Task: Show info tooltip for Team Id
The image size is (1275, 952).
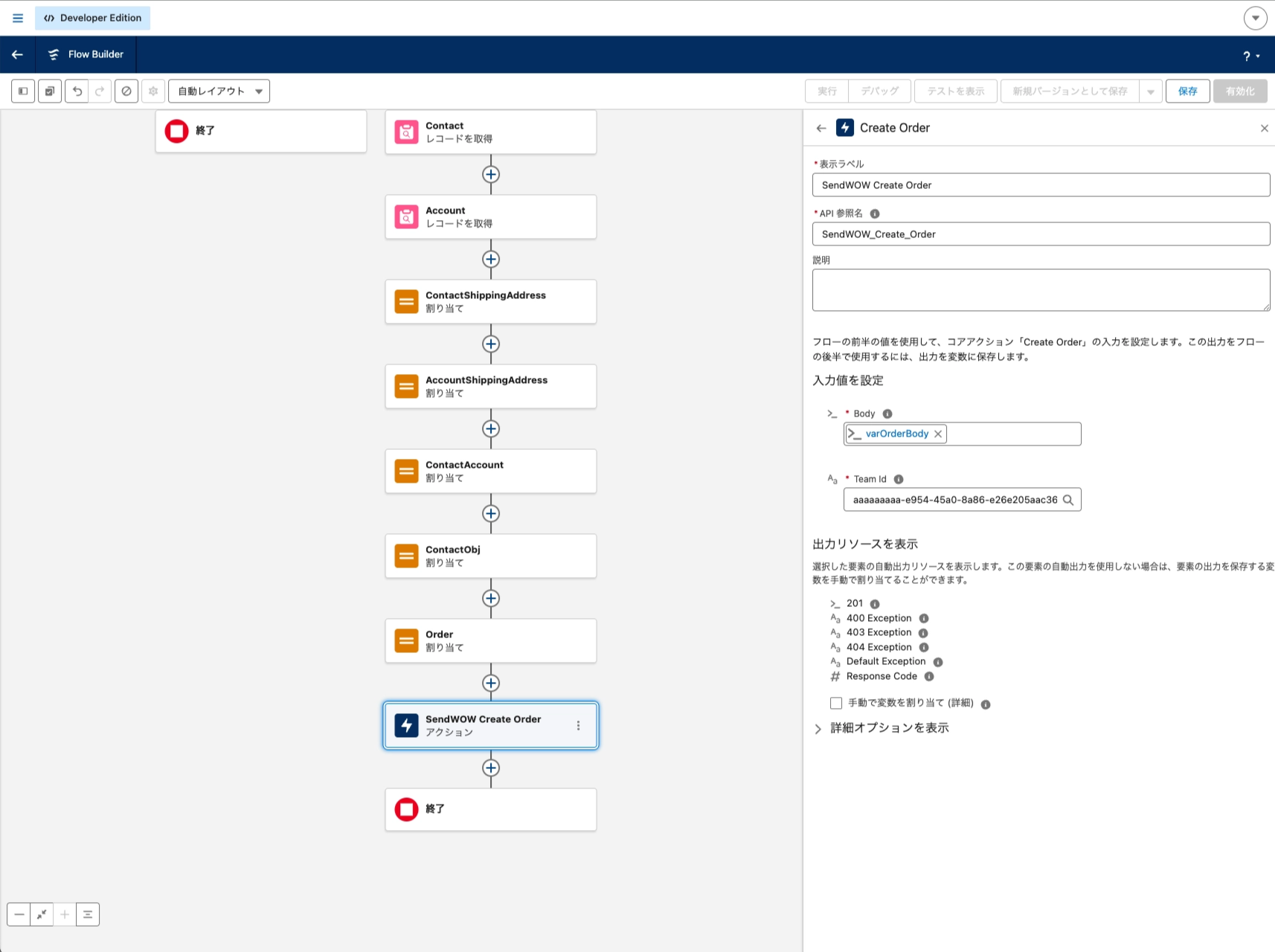Action: [x=899, y=479]
